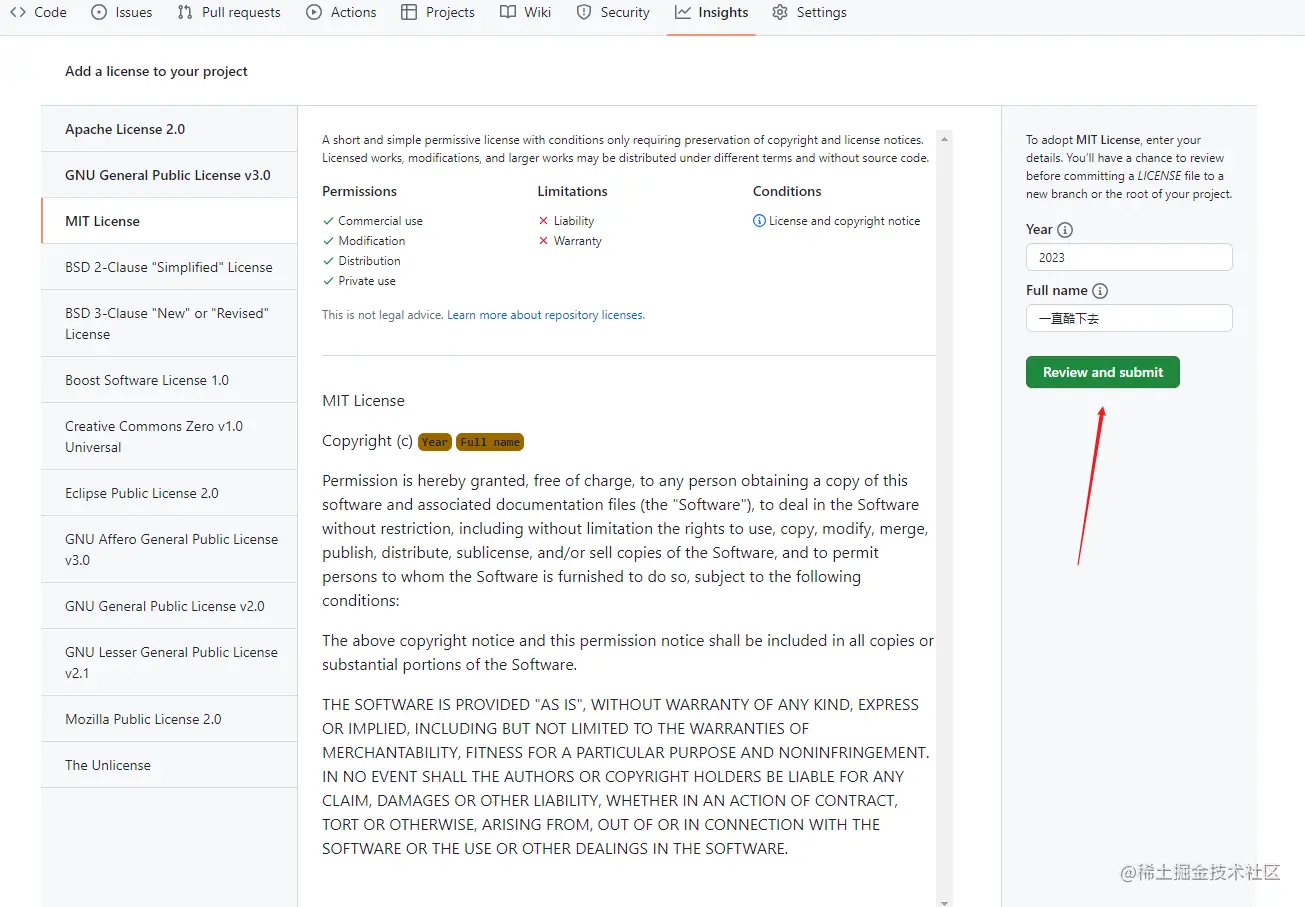Image resolution: width=1305 pixels, height=907 pixels.
Task: Select Creative Commons Zero v1.0 Universal
Action: click(x=169, y=436)
